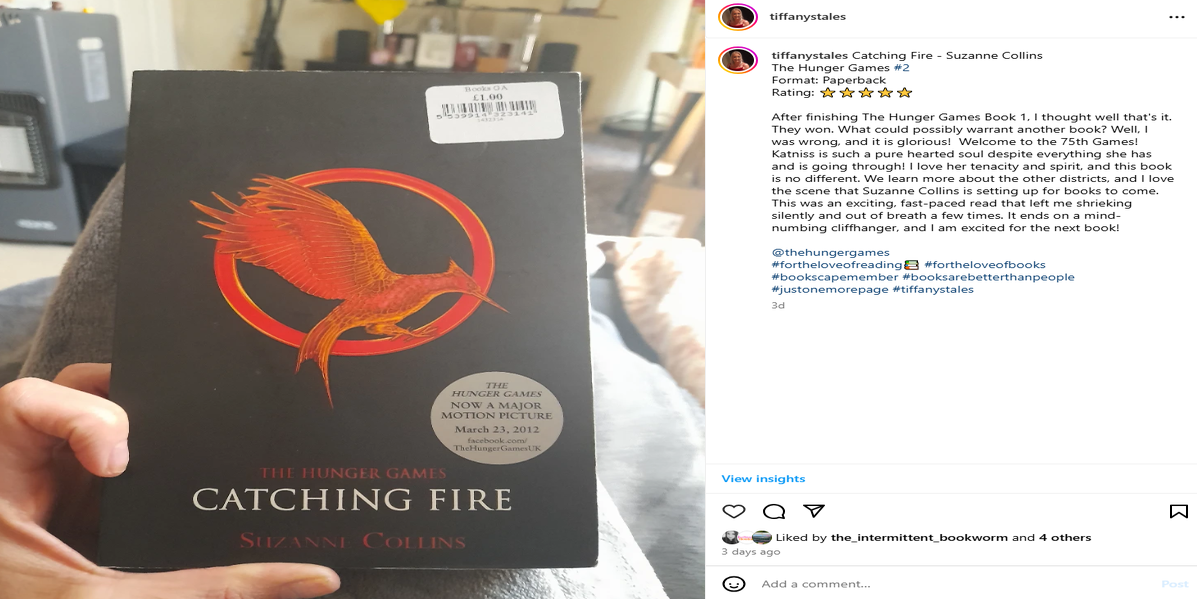
Task: Click the Catching Fire book photo
Action: click(352, 299)
